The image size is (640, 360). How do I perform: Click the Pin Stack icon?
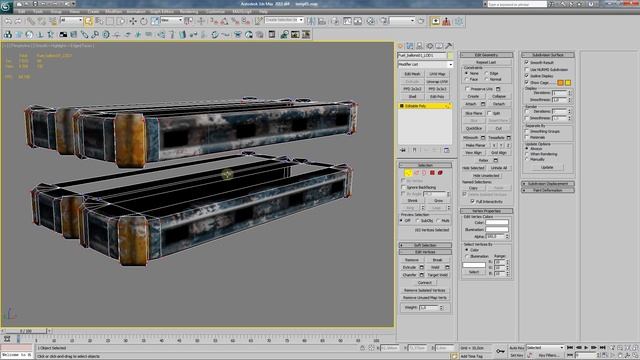pyautogui.click(x=403, y=150)
